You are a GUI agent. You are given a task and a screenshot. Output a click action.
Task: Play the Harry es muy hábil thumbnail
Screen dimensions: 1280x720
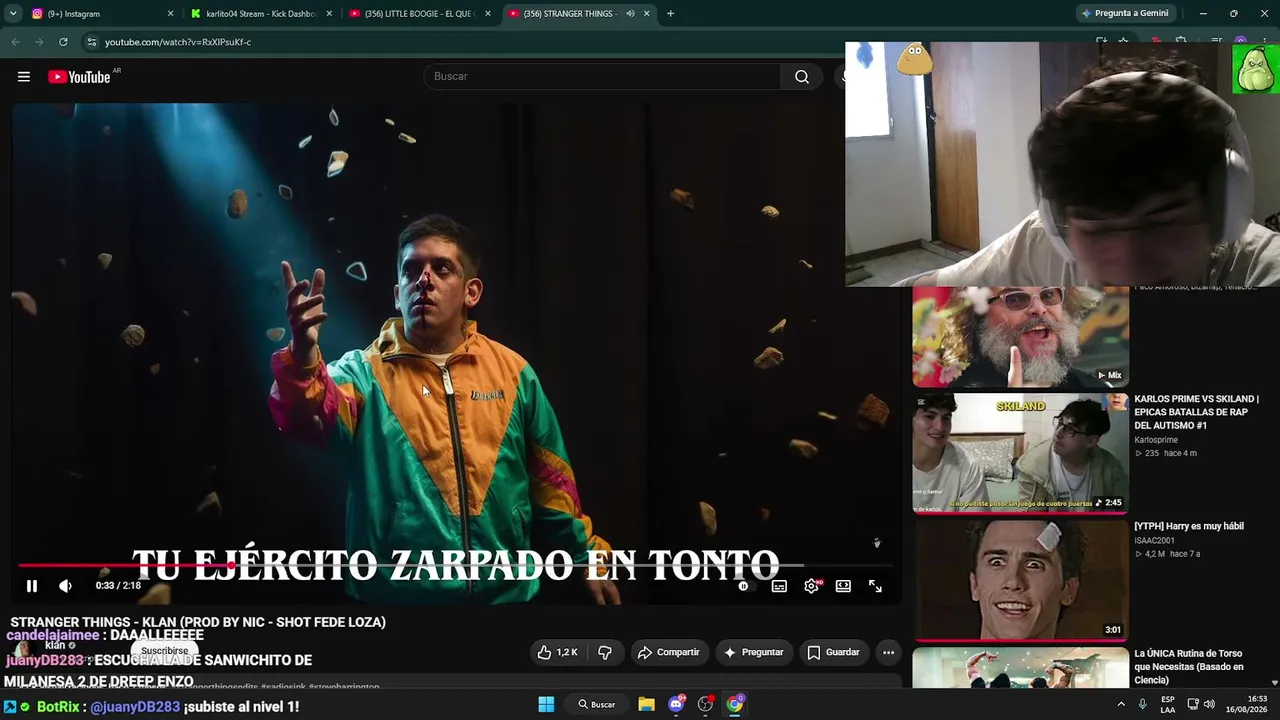(1020, 580)
